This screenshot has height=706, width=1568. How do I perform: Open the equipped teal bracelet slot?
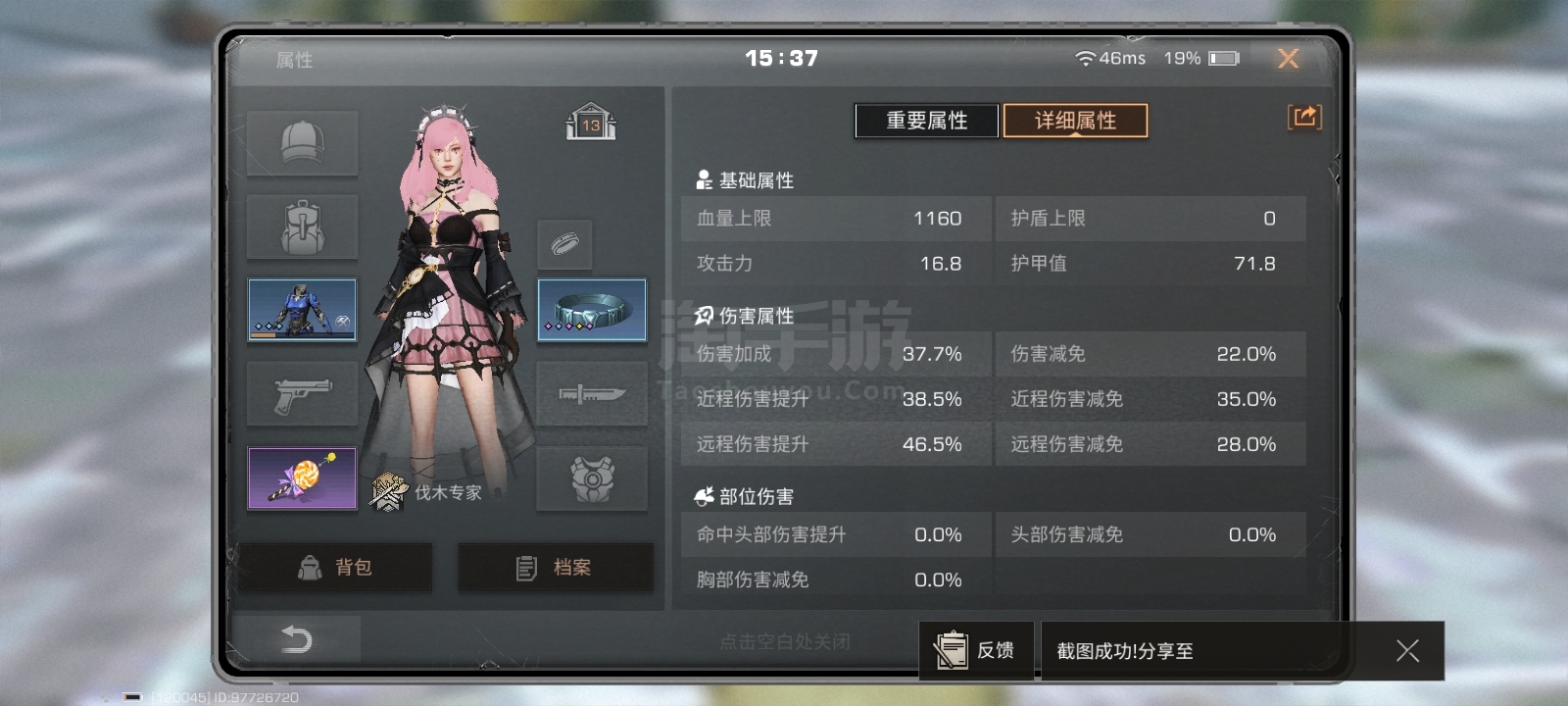pyautogui.click(x=592, y=310)
